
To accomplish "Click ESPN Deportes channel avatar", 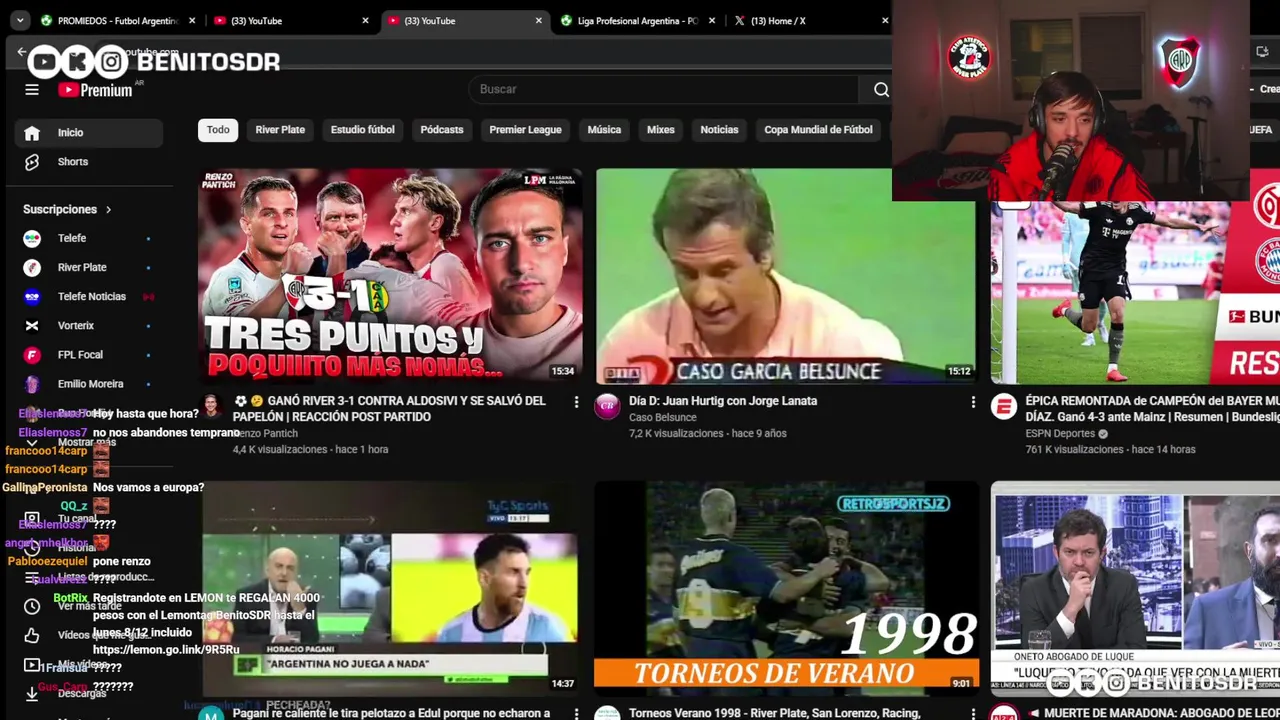I will point(1004,406).
